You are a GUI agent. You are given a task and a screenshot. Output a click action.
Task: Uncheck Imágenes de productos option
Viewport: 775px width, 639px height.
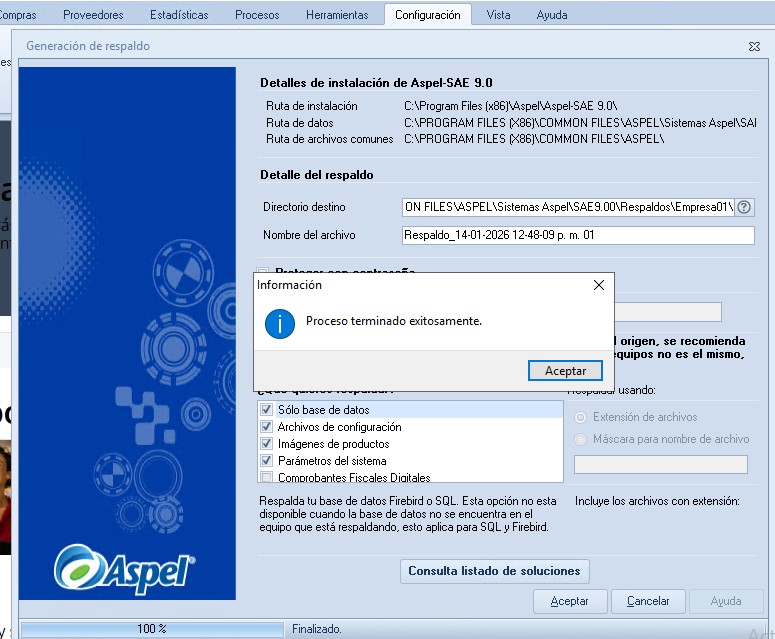click(x=266, y=443)
